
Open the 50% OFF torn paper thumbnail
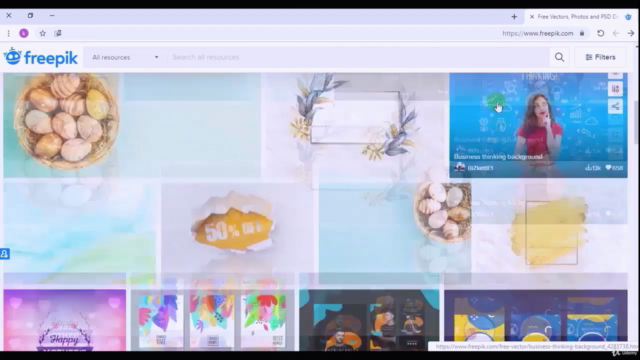[237, 228]
